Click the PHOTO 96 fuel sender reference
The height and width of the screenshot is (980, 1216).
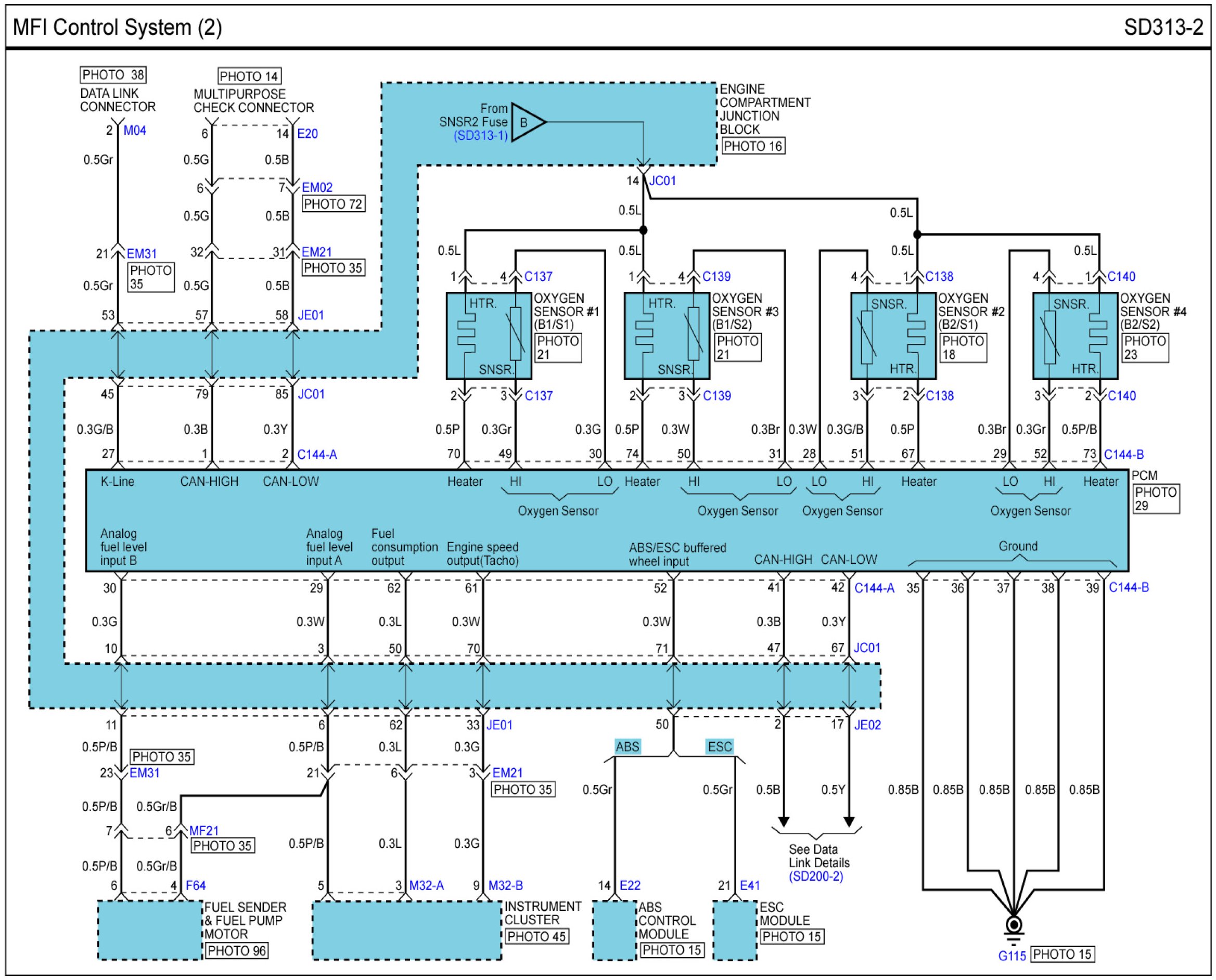pyautogui.click(x=237, y=951)
